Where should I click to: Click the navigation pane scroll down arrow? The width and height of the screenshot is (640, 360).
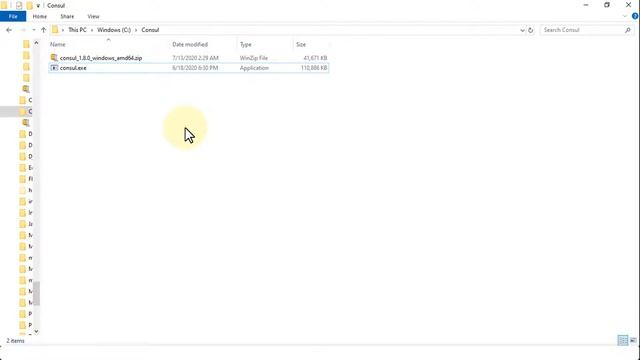click(x=36, y=331)
